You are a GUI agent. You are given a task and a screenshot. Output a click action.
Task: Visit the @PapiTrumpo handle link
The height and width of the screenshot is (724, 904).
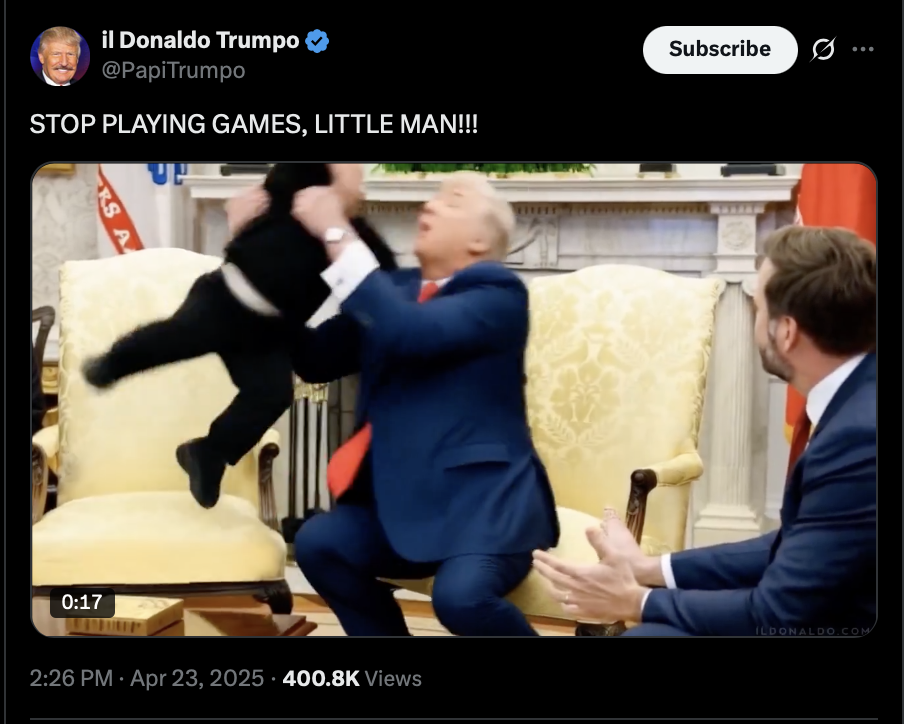coord(174,70)
